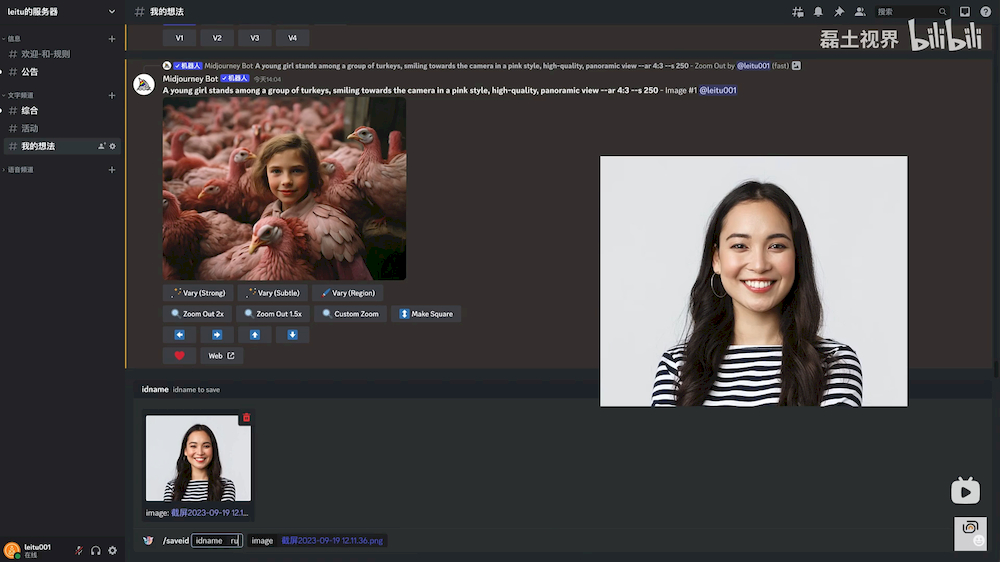Show pinned messages pin icon
Screen dimensions: 1000x562
pos(839,11)
